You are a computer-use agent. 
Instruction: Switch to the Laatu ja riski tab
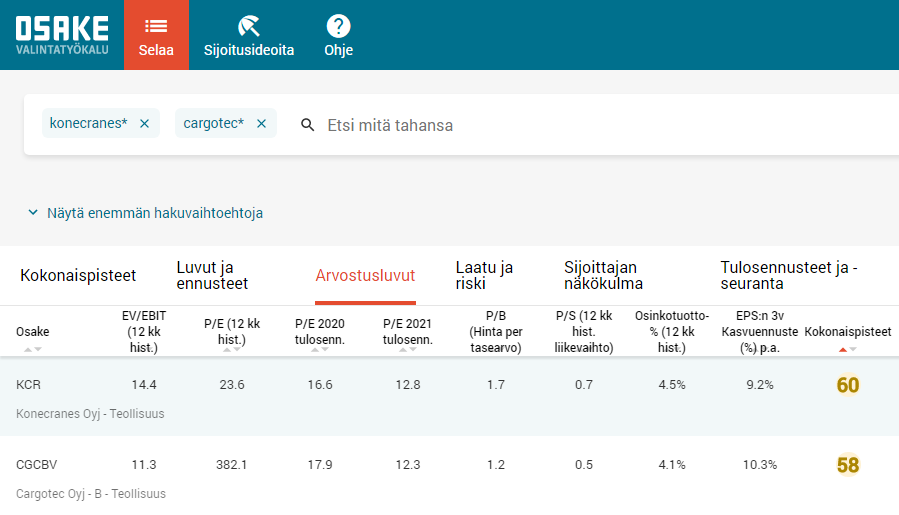(484, 275)
